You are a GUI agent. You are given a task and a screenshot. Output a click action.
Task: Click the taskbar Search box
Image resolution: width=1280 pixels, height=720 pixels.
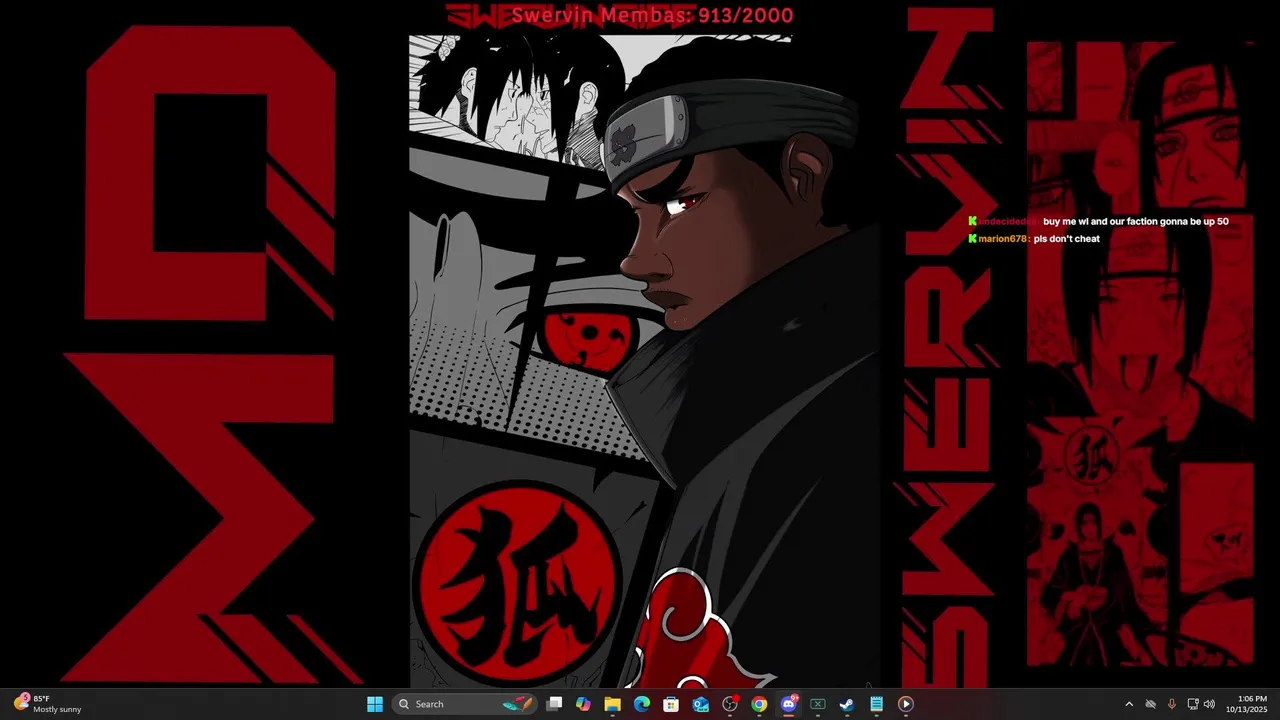(465, 704)
